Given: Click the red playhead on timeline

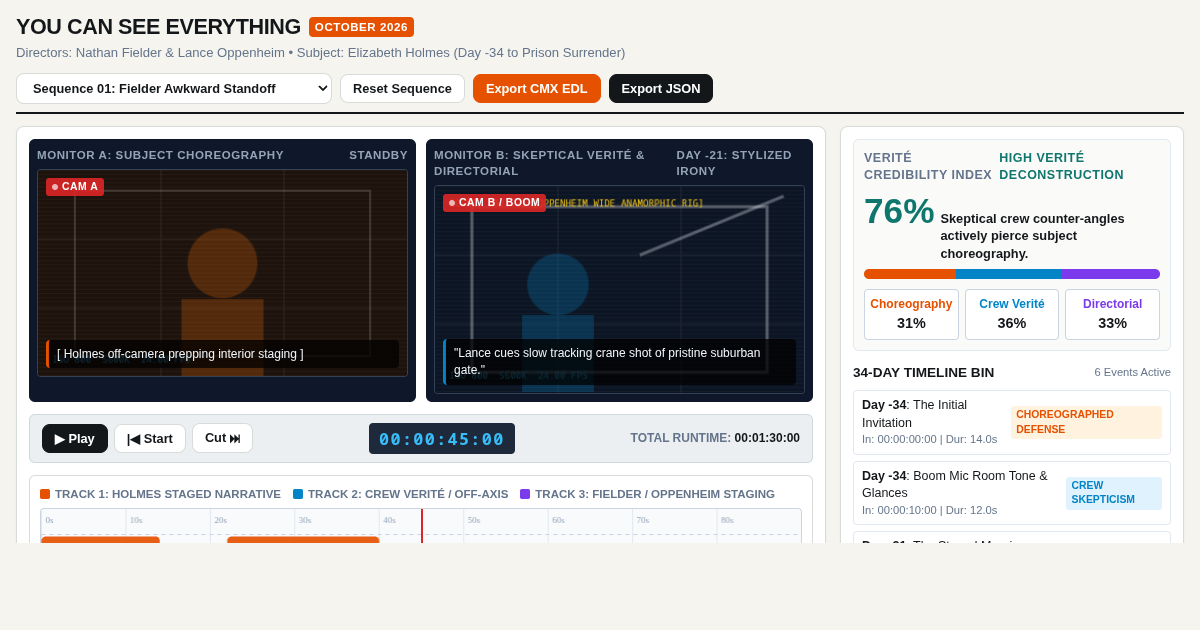Looking at the screenshot, I should [422, 526].
